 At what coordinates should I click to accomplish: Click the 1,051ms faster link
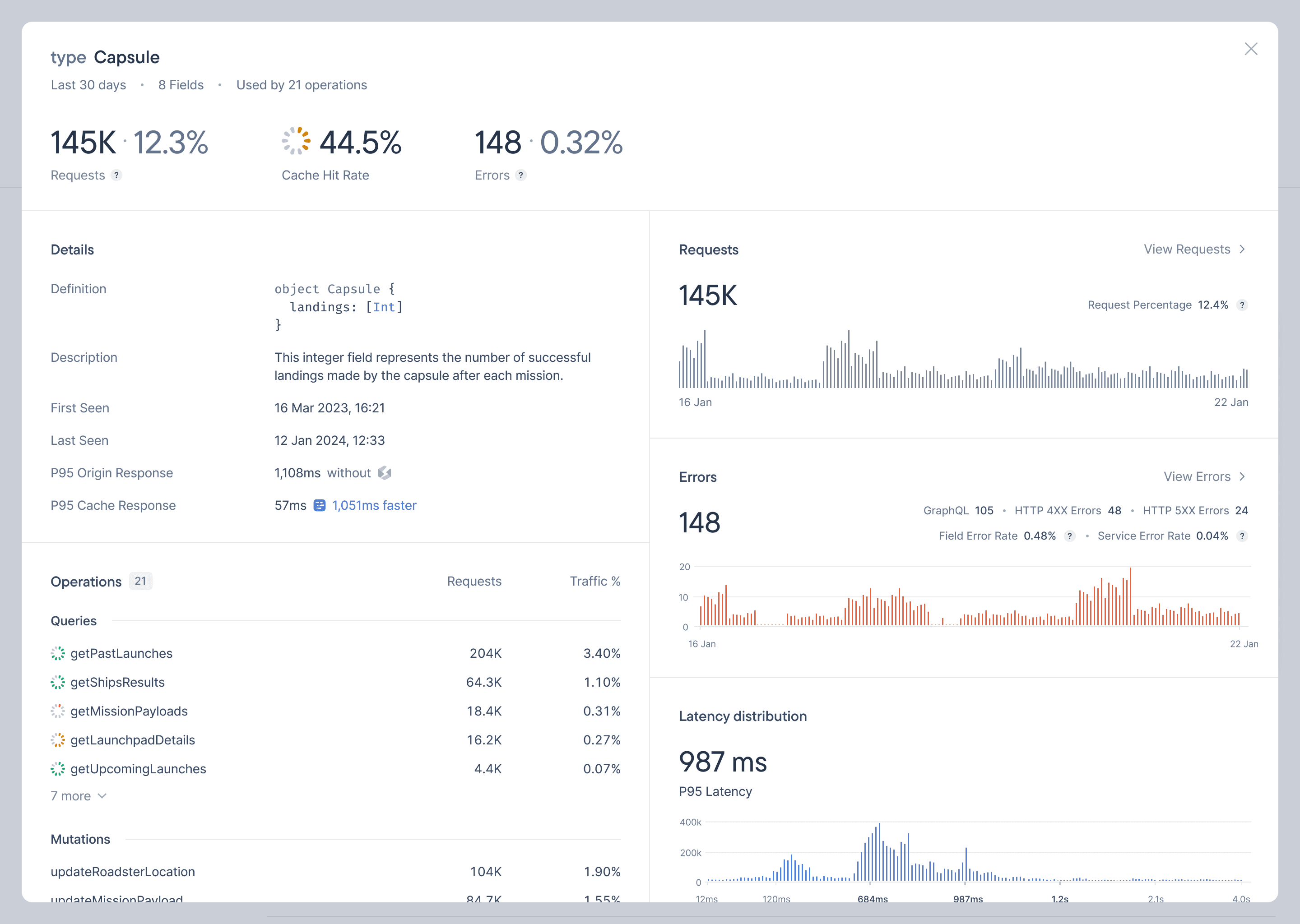[x=374, y=505]
